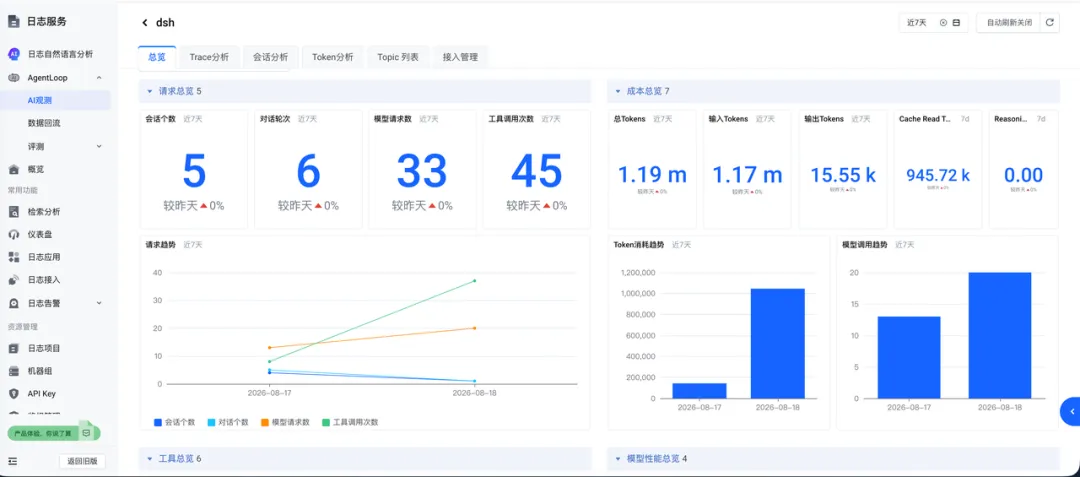Image resolution: width=1080 pixels, height=477 pixels.
Task: Expand the 评测 sidebar submenu
Action: 98,146
